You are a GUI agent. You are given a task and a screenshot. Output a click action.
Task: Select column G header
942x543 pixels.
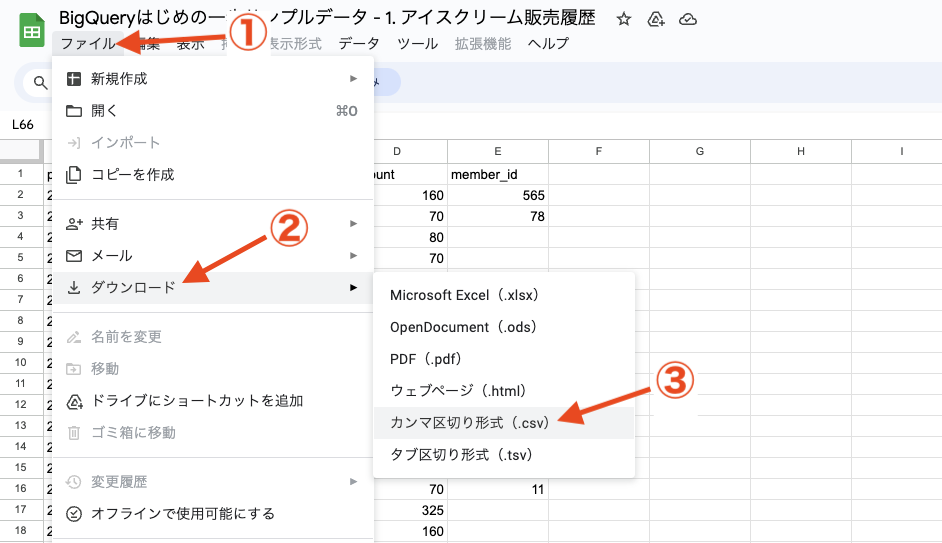tap(700, 151)
